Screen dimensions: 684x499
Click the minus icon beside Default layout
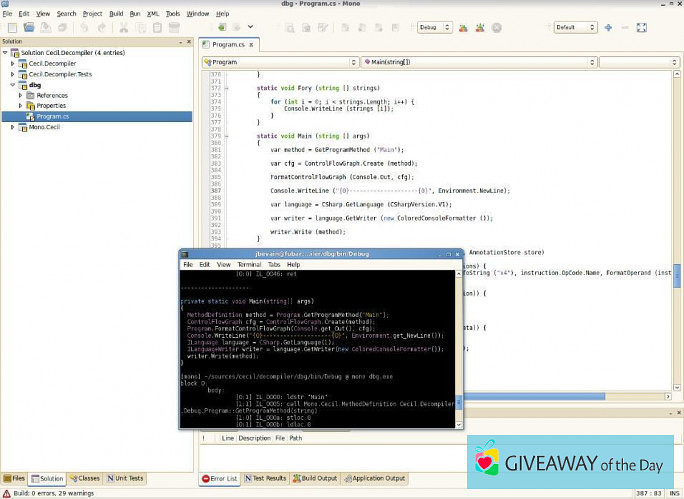(x=625, y=27)
